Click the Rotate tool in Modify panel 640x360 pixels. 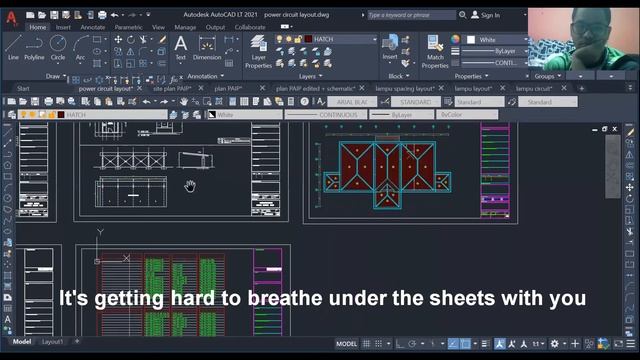tap(131, 39)
